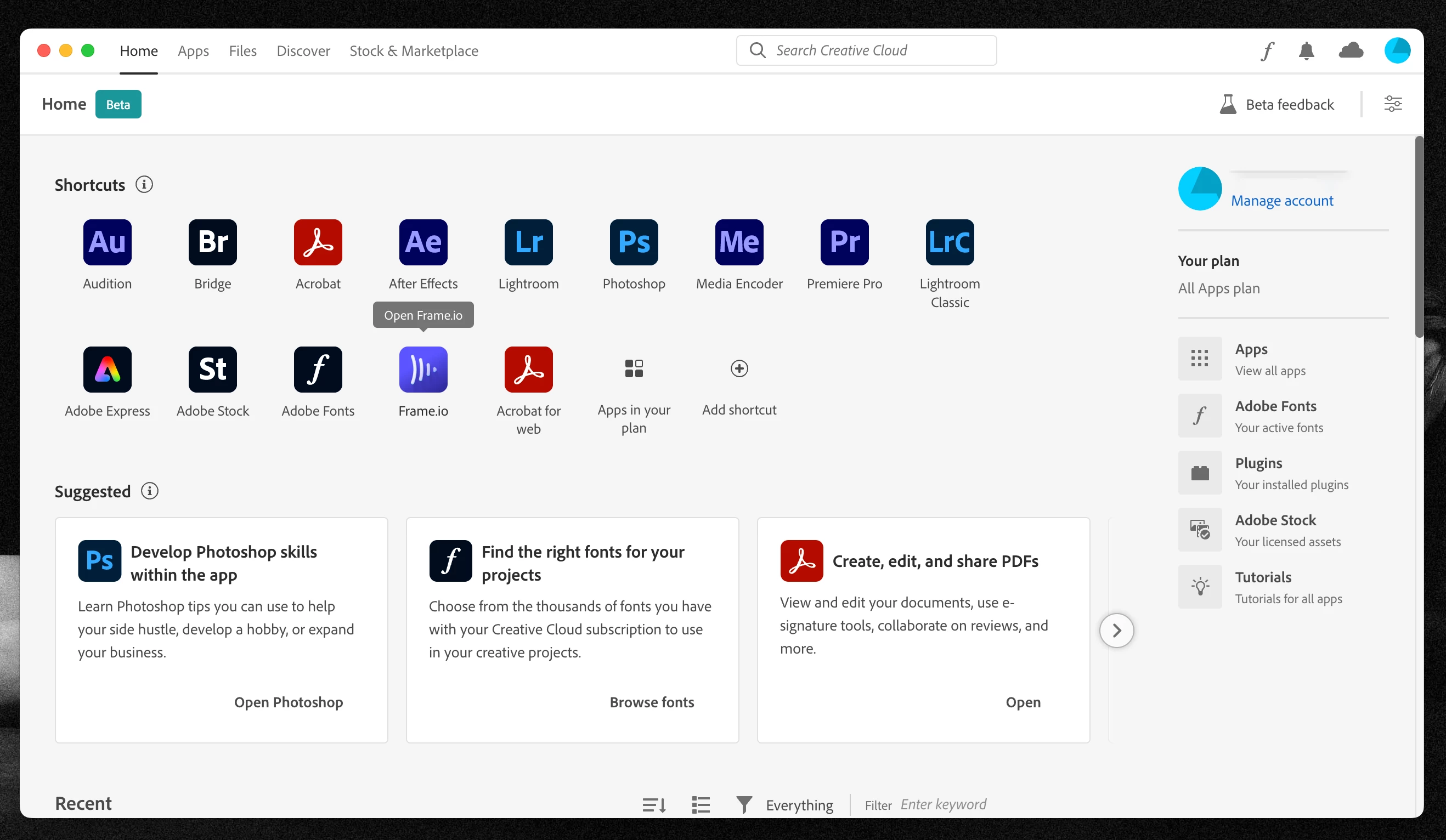Viewport: 1446px width, 840px height.
Task: Click the Manage account link
Action: (x=1282, y=201)
